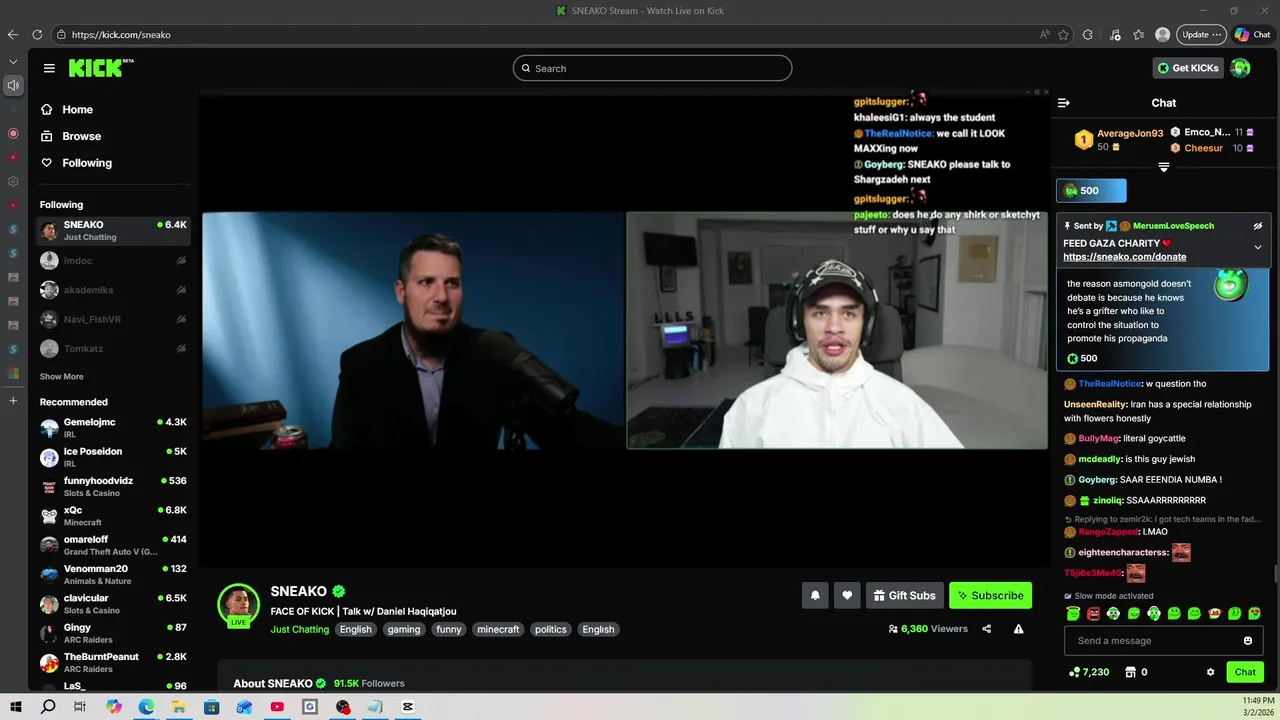Click TheRealNotice username in chat
Screen dimensions: 1280x720
[1110, 384]
